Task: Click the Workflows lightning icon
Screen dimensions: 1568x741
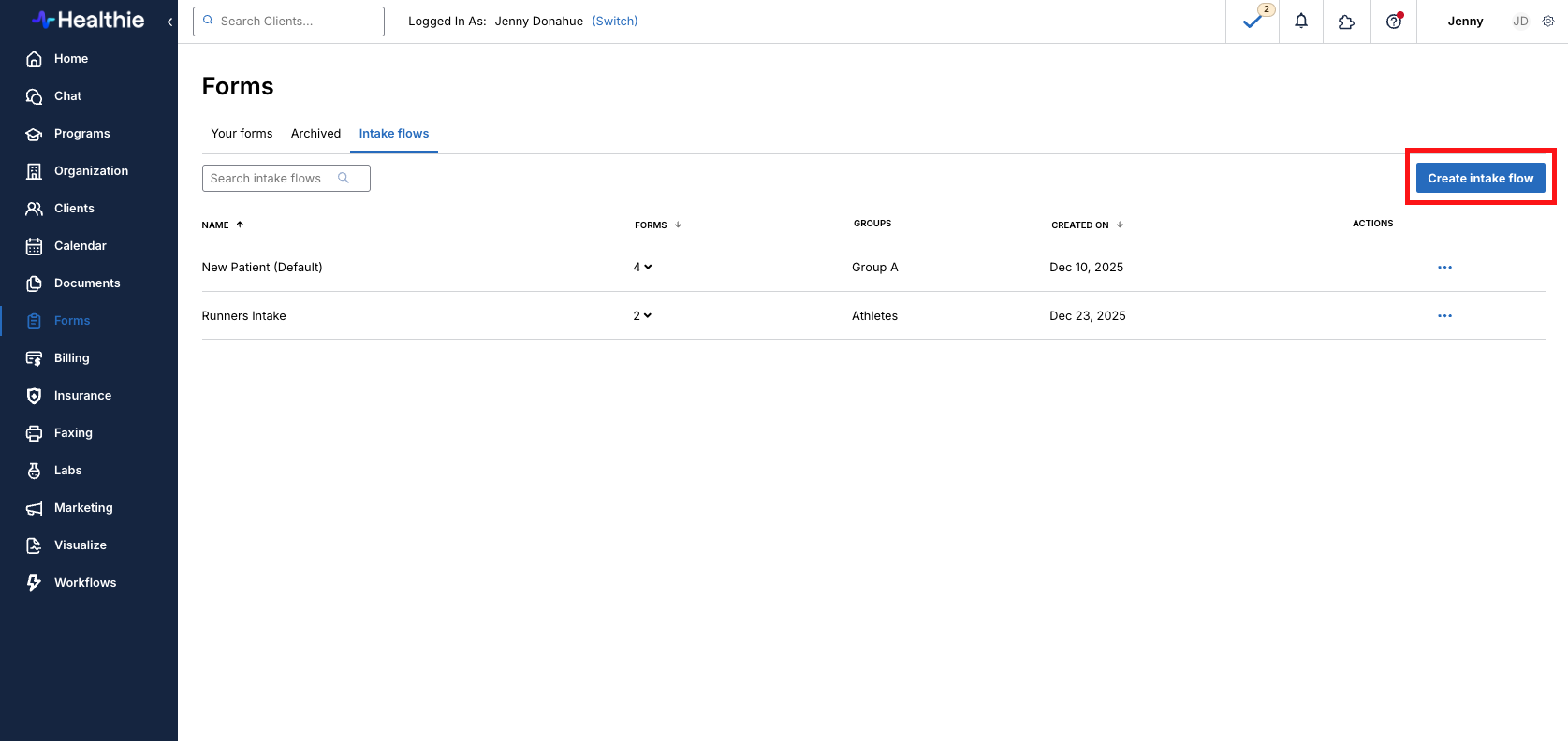Action: coord(34,583)
